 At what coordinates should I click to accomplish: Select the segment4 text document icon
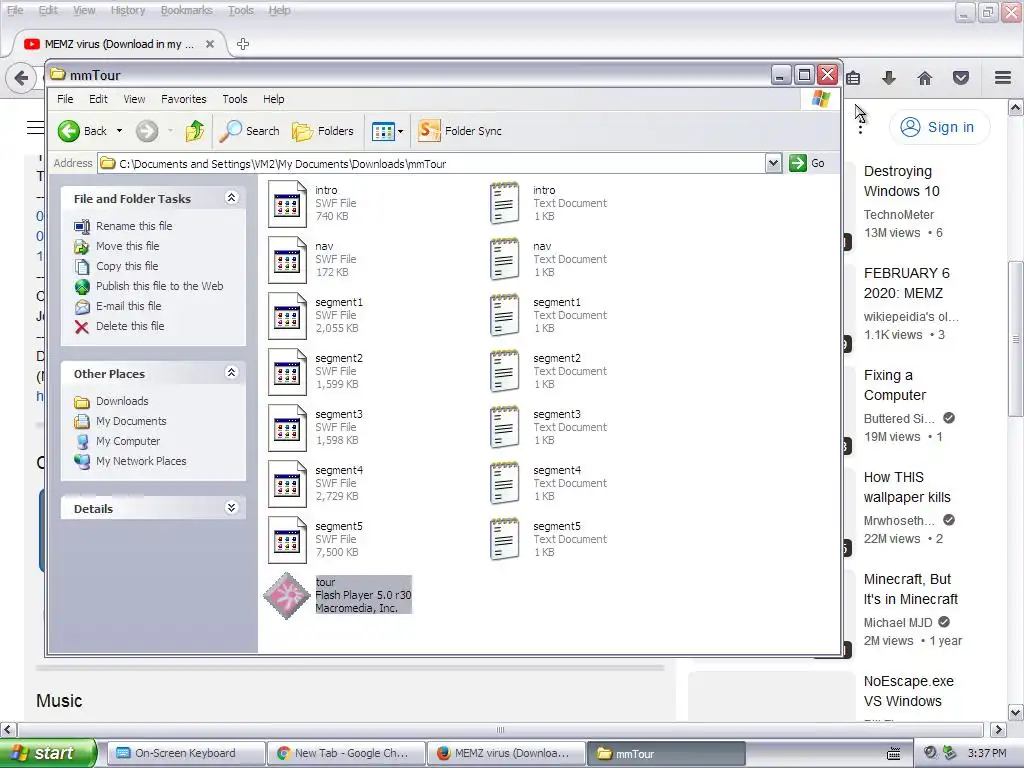505,485
